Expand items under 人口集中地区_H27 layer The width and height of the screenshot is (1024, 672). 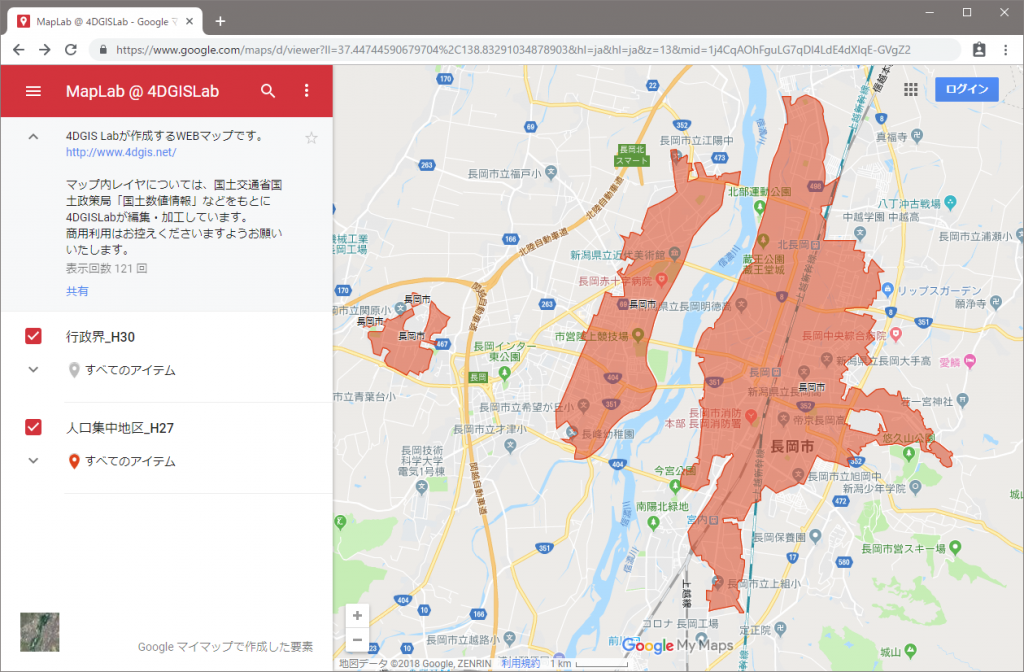click(x=33, y=460)
